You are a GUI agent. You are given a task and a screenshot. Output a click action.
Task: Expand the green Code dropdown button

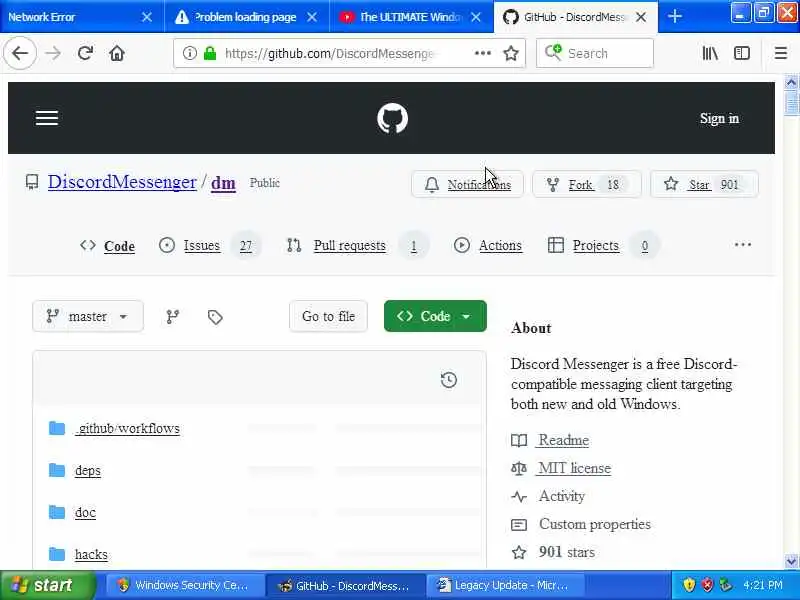pos(435,316)
